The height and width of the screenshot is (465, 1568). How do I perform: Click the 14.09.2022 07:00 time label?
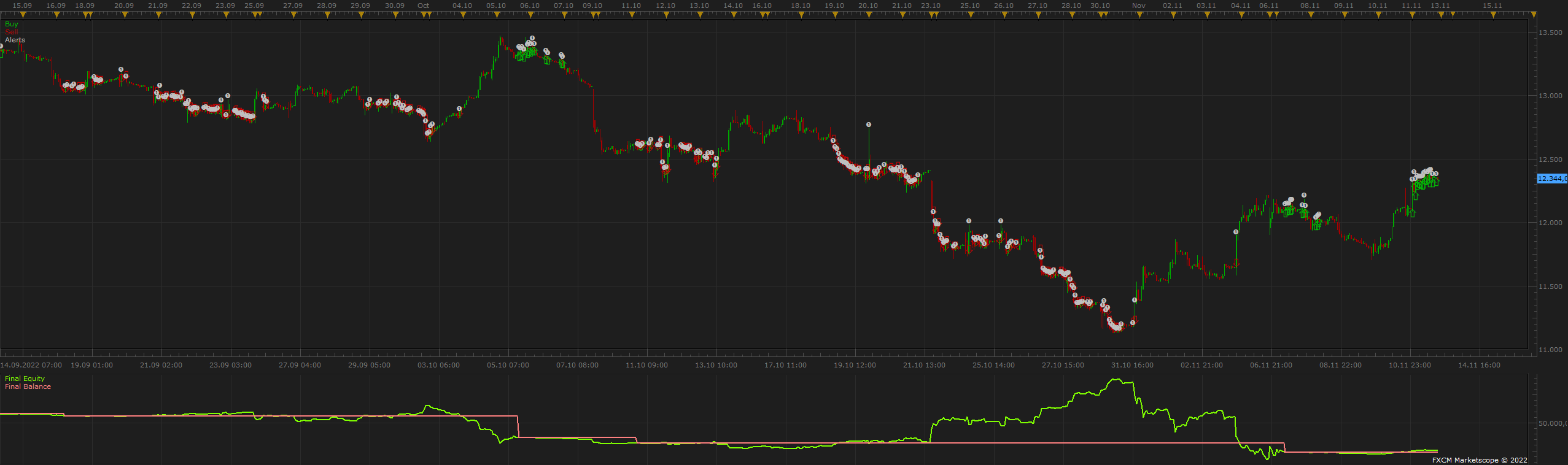tap(31, 365)
